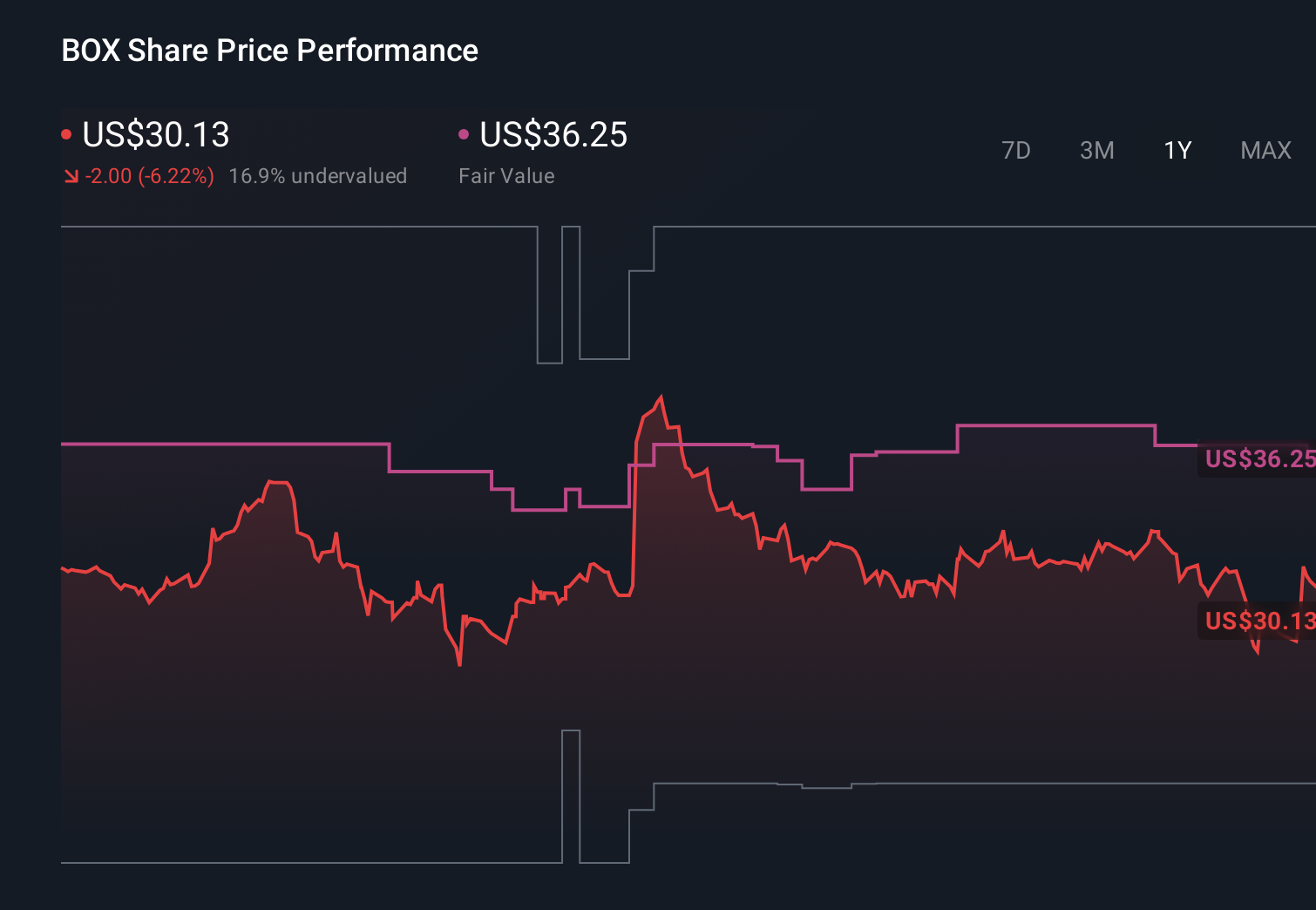Screen dimensions: 1316x910
Task: Click the 16.9% undervalued label
Action: coord(318,175)
